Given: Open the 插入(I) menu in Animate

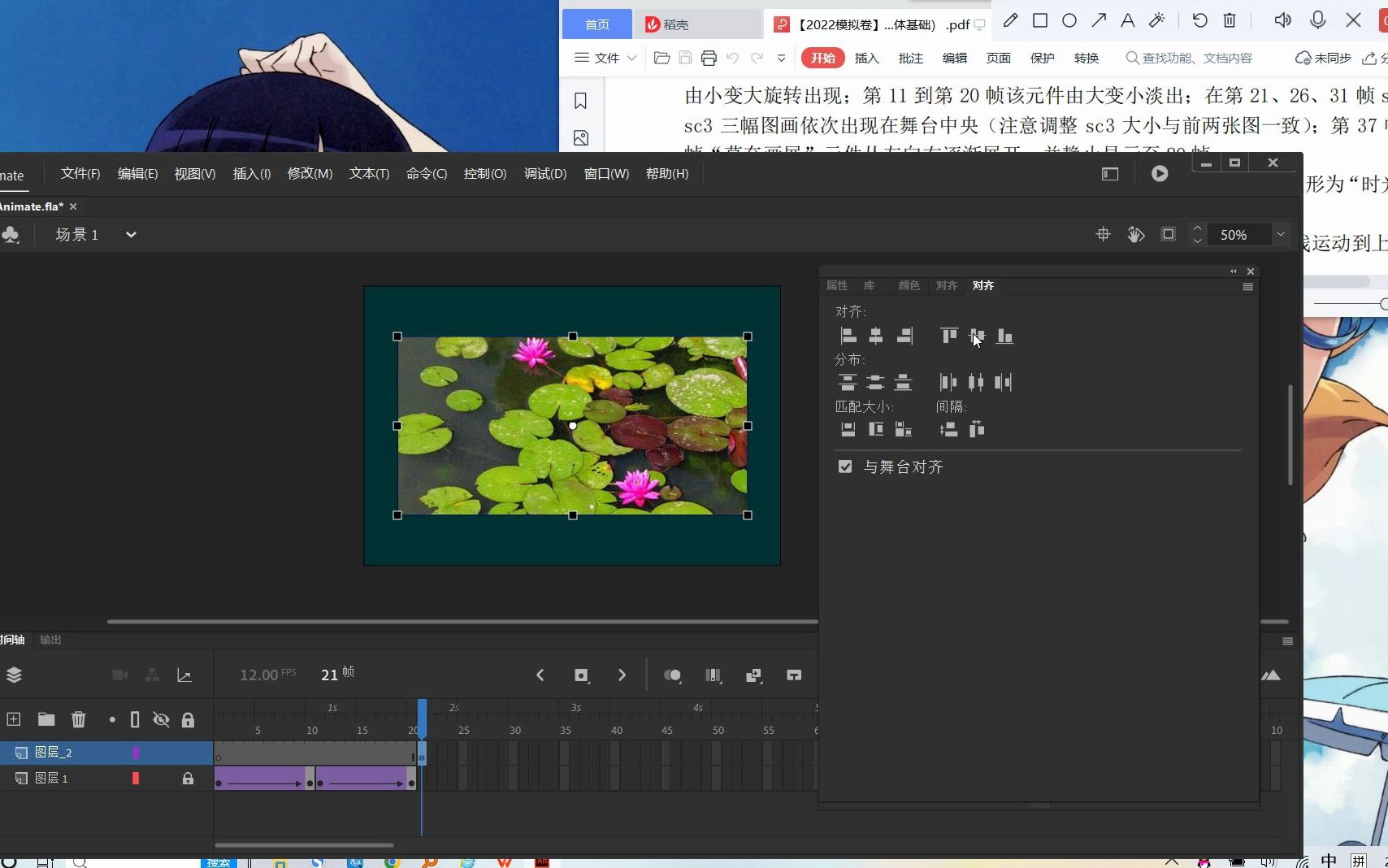Looking at the screenshot, I should pyautogui.click(x=251, y=174).
